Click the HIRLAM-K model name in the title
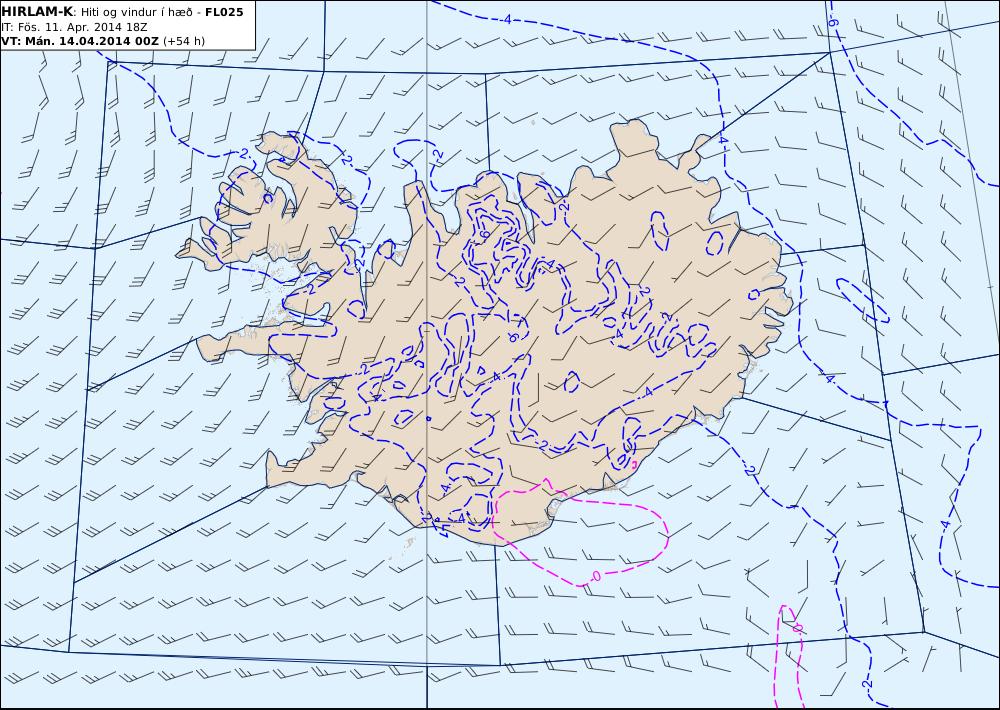Viewport: 1000px width, 710px height. [37, 12]
